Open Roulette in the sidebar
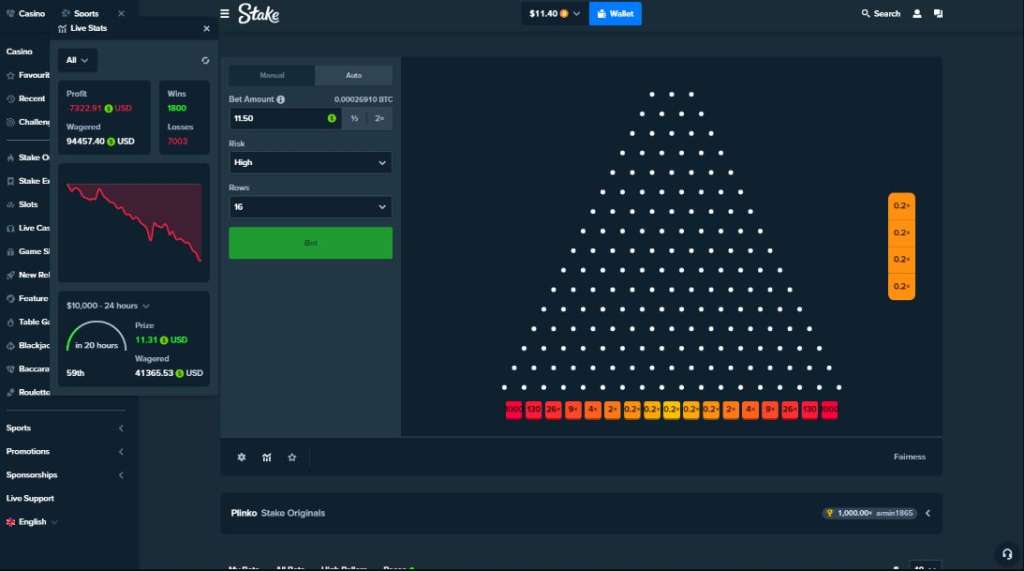Viewport: 1024px width, 571px height. click(x=27, y=393)
